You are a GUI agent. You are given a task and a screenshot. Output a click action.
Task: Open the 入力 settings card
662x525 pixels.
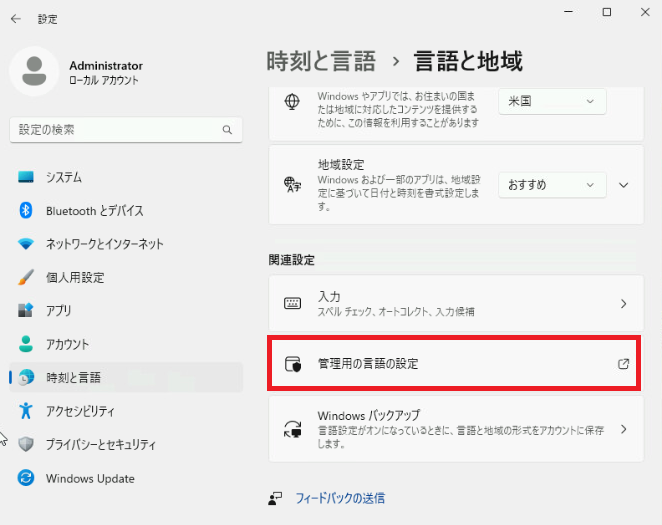pos(456,303)
